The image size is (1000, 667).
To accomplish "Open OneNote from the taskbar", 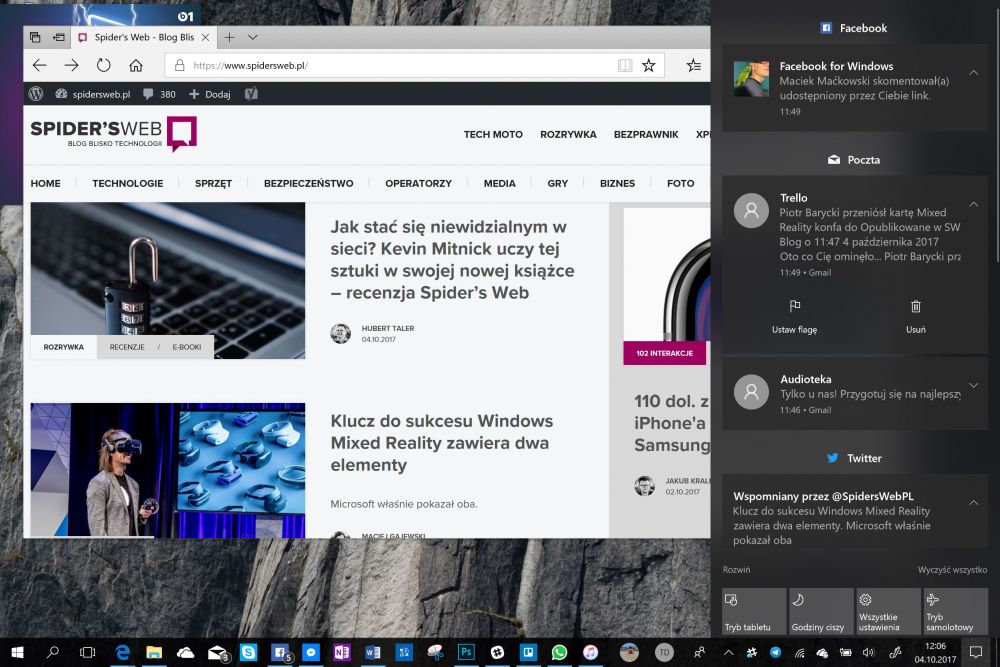I will pos(342,652).
